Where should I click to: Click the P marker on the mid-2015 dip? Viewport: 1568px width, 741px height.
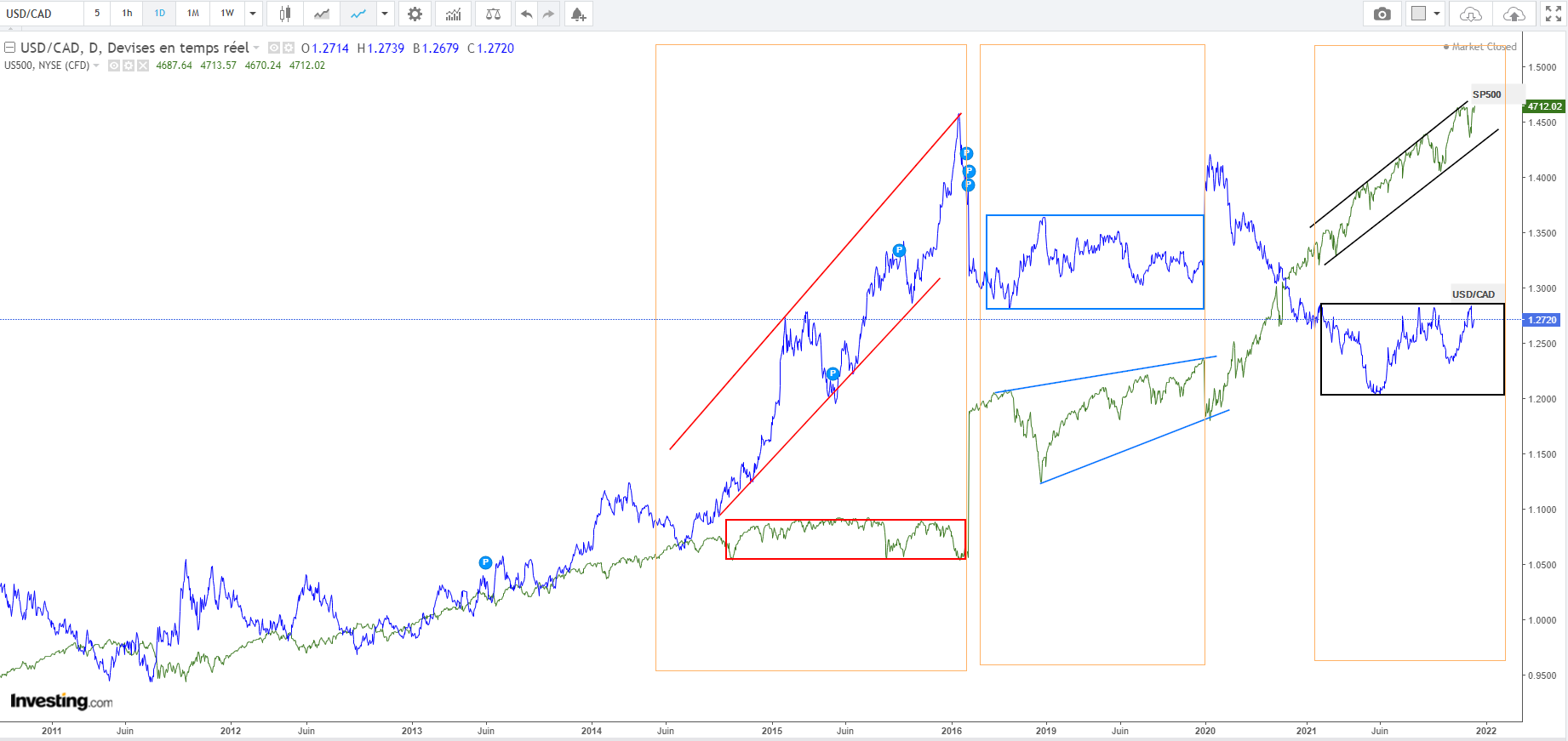(x=833, y=373)
